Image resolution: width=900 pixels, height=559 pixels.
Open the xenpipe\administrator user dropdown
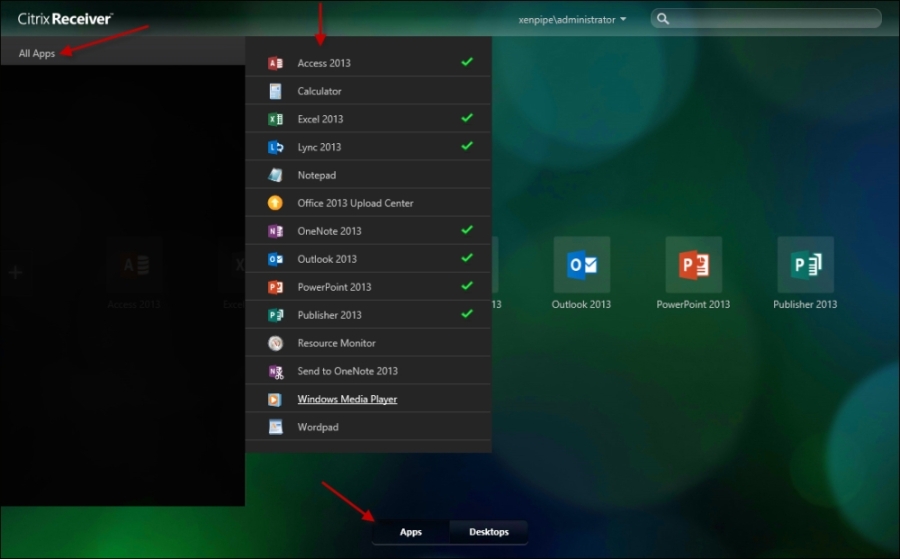[x=572, y=20]
